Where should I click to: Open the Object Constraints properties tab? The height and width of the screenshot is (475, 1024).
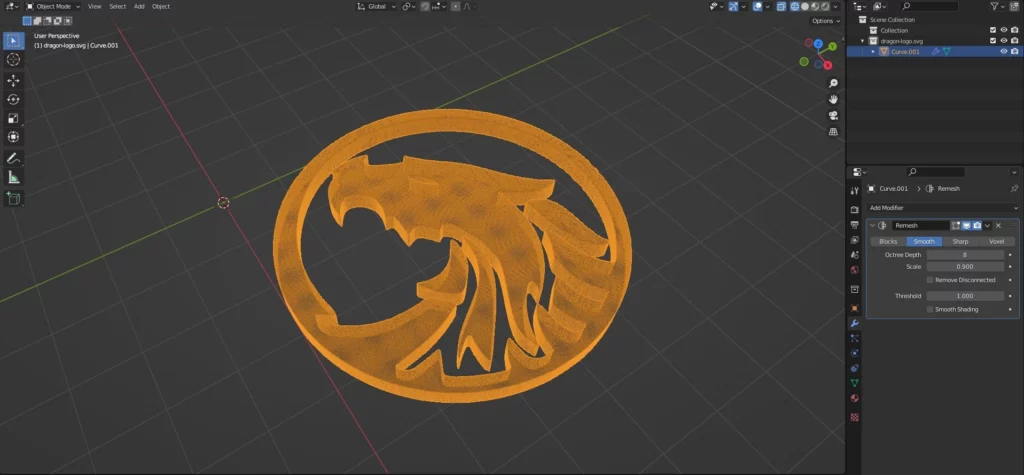[854, 368]
